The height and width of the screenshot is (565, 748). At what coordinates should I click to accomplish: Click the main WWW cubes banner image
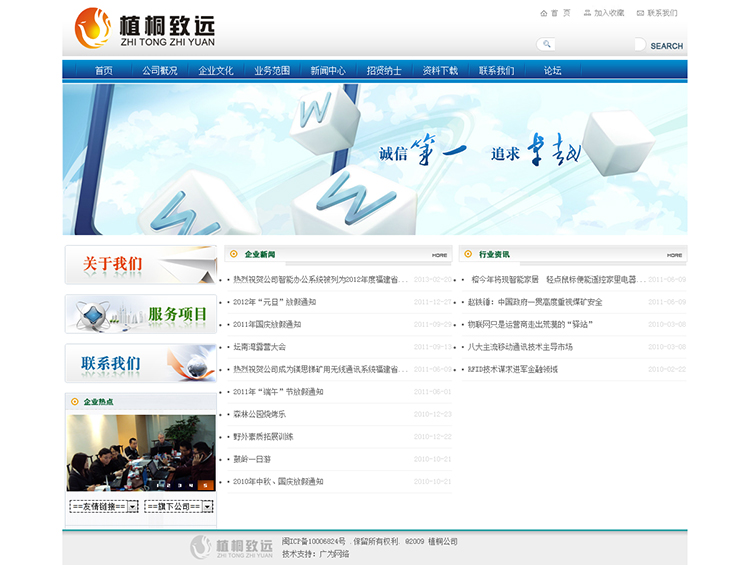(x=375, y=159)
